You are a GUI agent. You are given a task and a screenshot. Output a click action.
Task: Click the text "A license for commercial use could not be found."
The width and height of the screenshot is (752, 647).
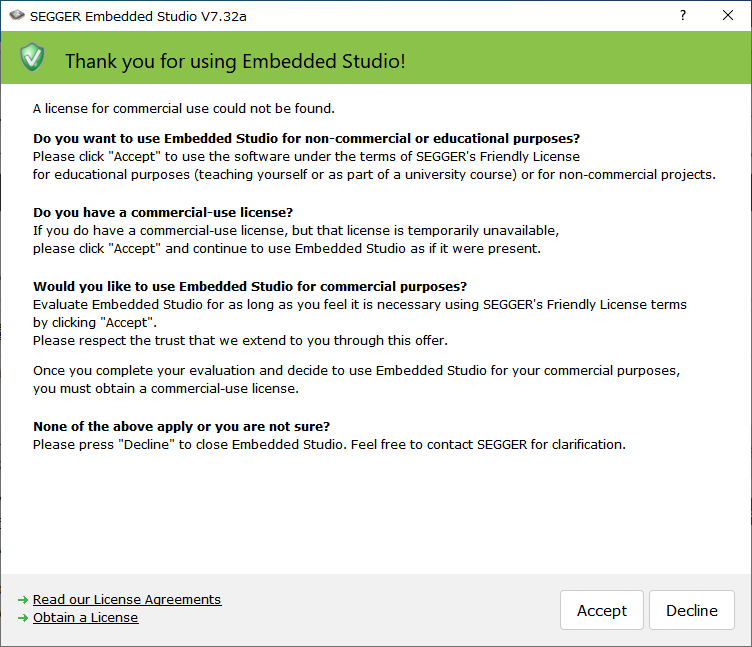(184, 108)
